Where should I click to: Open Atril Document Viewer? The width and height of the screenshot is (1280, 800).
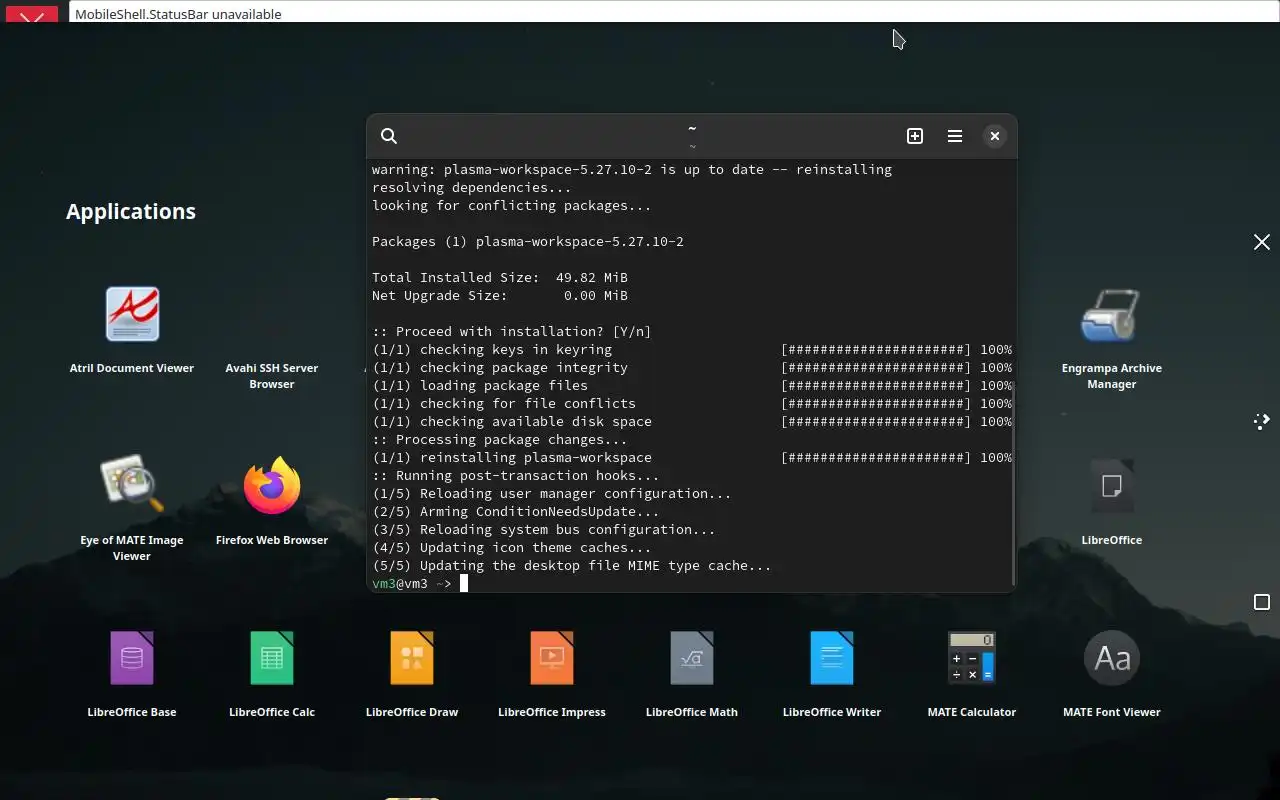point(132,331)
